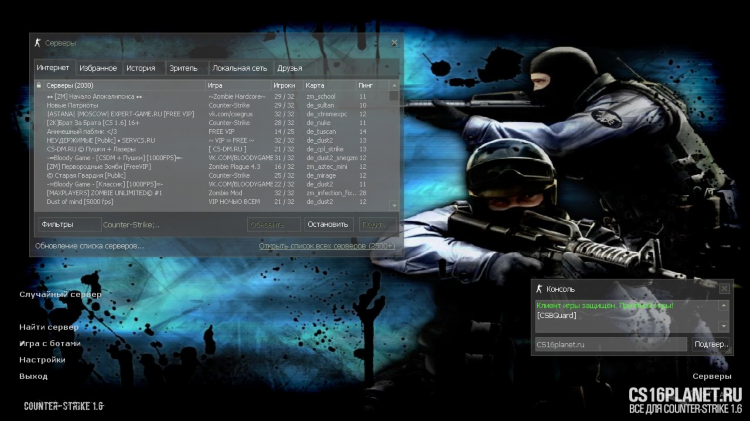Select server [ZM] Начало Апокалипсиса
This screenshot has height=421, width=750.
tap(213, 97)
